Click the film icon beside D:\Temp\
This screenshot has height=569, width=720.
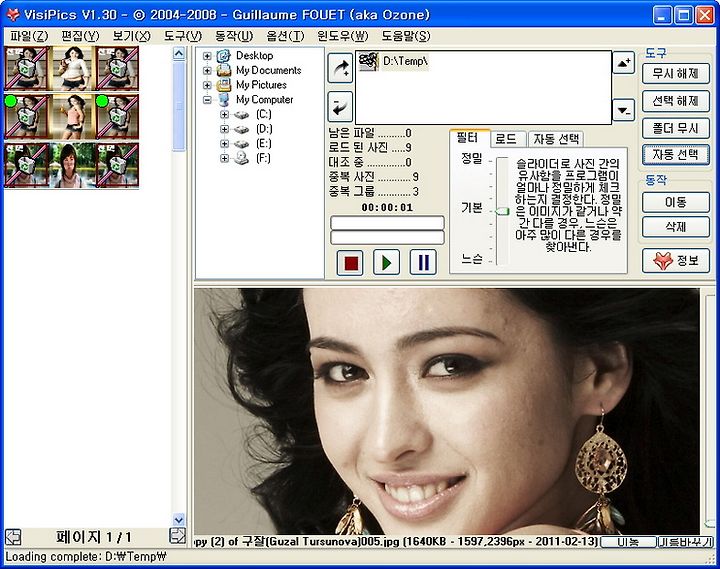(x=368, y=62)
